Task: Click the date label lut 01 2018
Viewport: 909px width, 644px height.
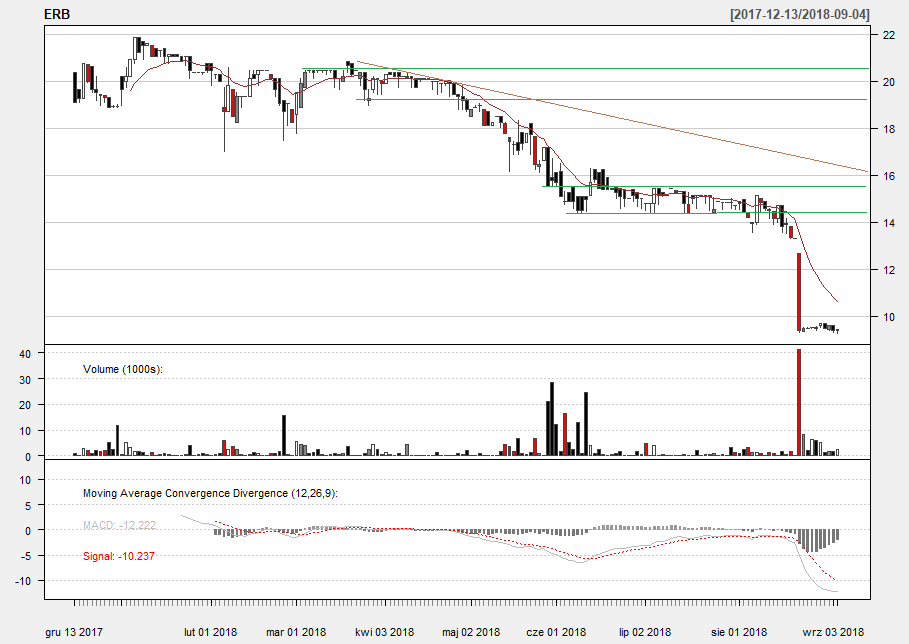Action: [210, 632]
